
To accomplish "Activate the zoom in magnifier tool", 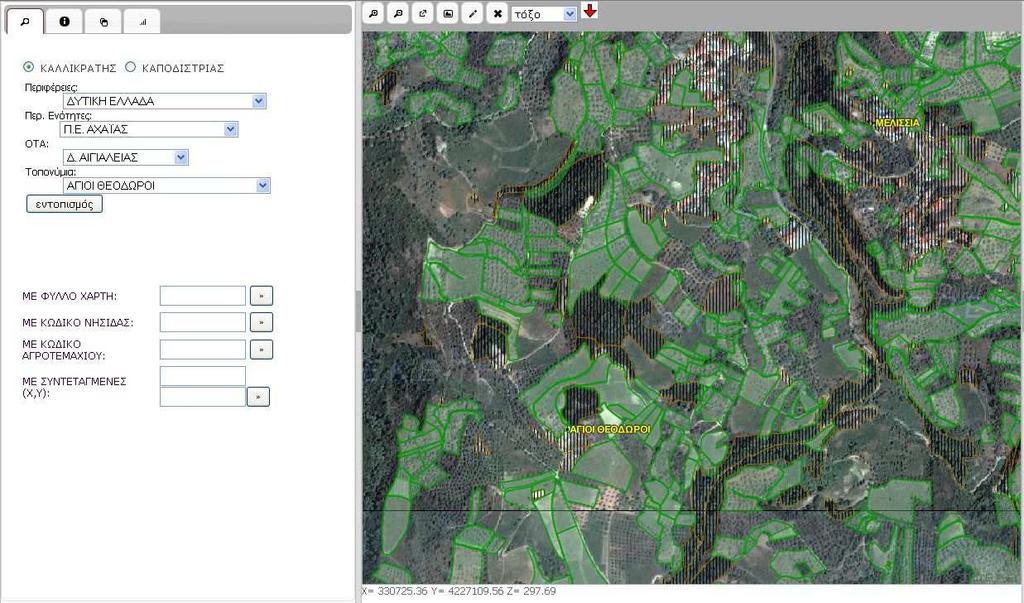I will 373,13.
